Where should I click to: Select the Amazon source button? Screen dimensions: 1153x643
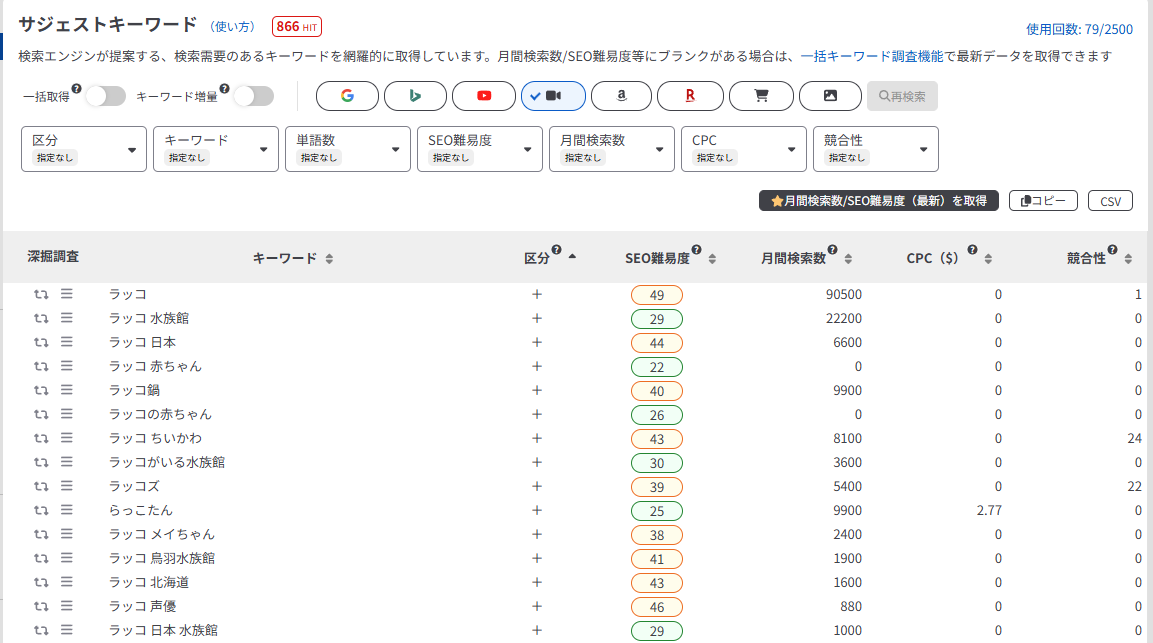[621, 96]
